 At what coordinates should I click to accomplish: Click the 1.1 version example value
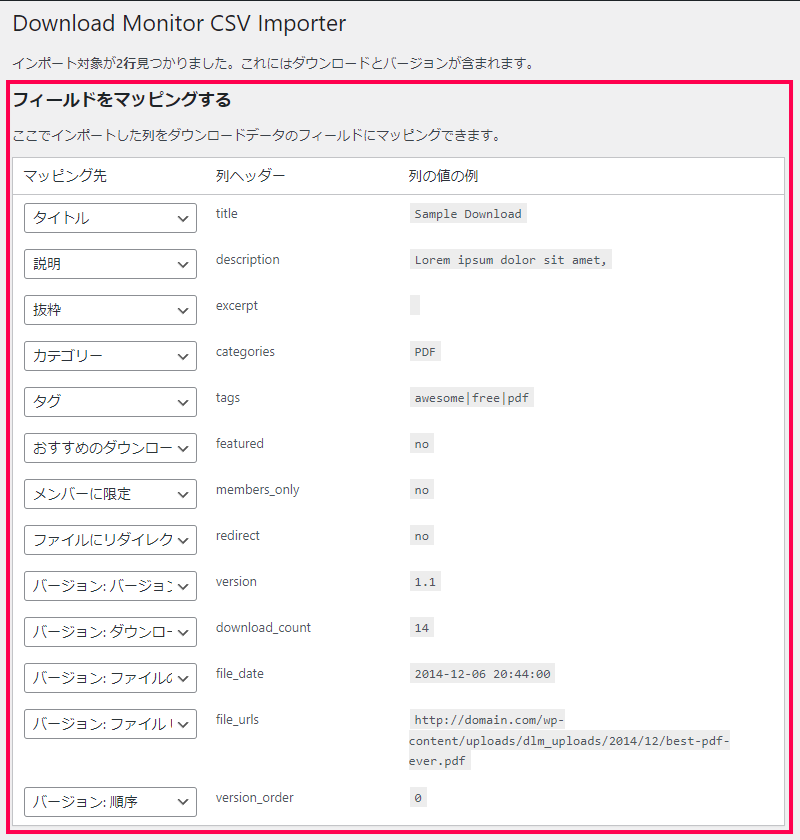point(425,582)
